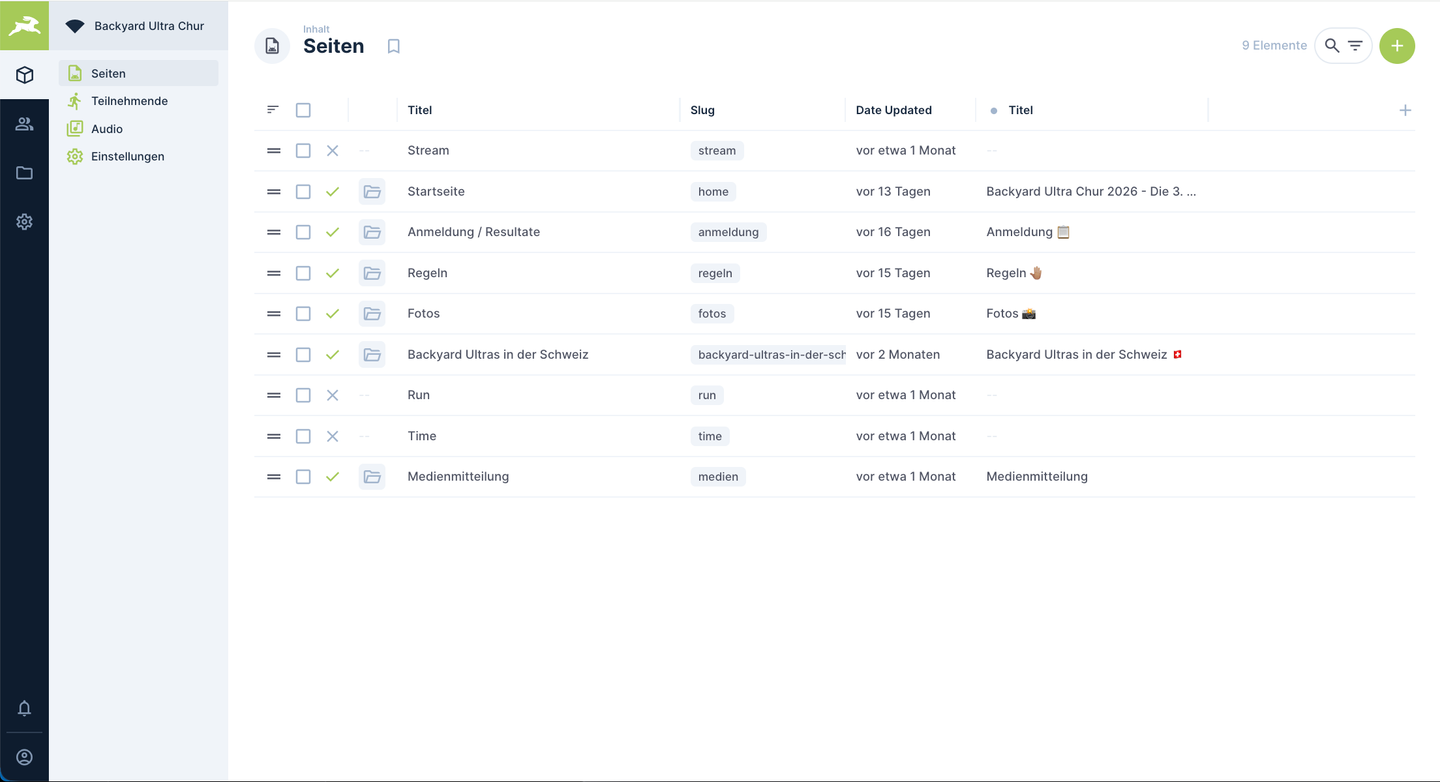Image resolution: width=1440 pixels, height=782 pixels.
Task: Open Date Updated column header menu
Action: tap(894, 110)
